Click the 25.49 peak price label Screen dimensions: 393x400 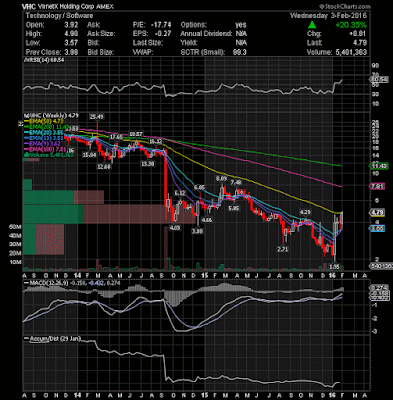tap(97, 117)
